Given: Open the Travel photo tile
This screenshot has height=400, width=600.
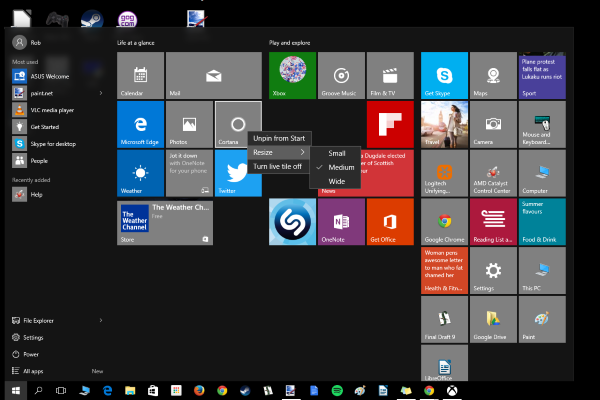Looking at the screenshot, I should (444, 124).
